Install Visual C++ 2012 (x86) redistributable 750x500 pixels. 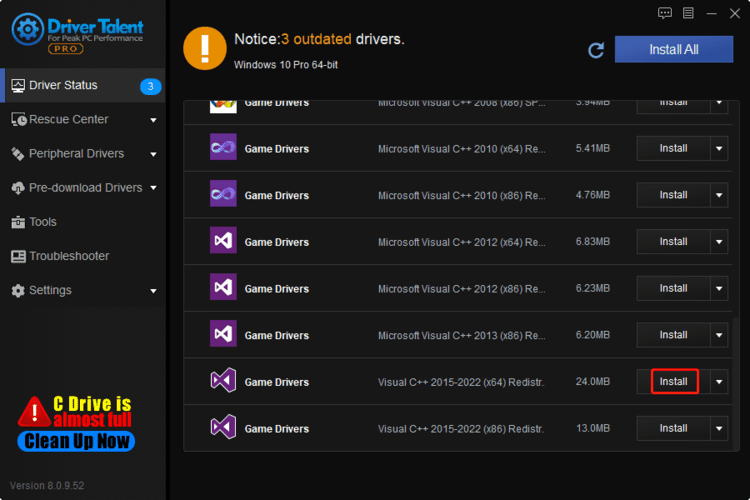tap(673, 288)
